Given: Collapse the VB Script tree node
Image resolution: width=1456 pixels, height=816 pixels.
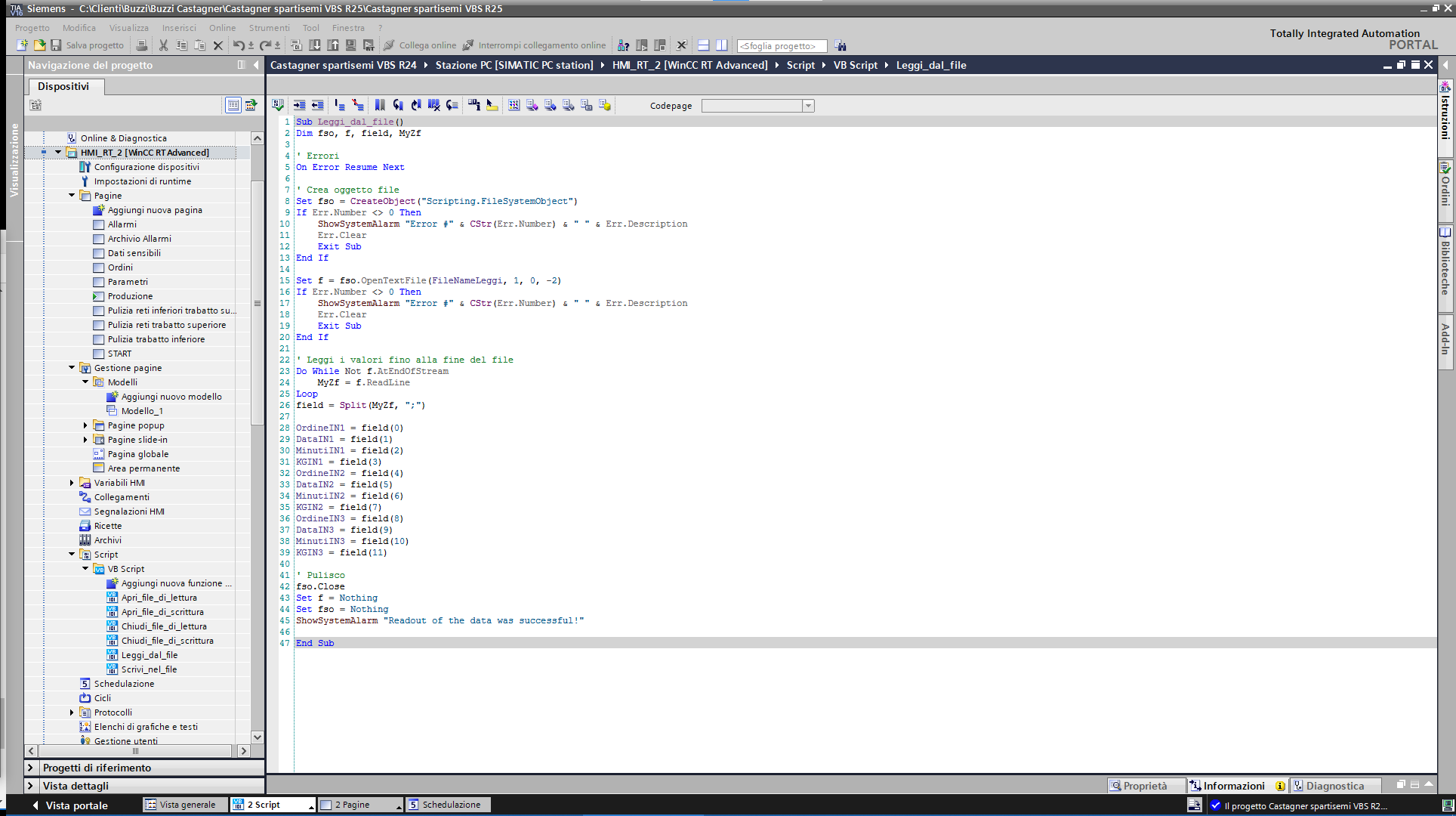Looking at the screenshot, I should [85, 569].
